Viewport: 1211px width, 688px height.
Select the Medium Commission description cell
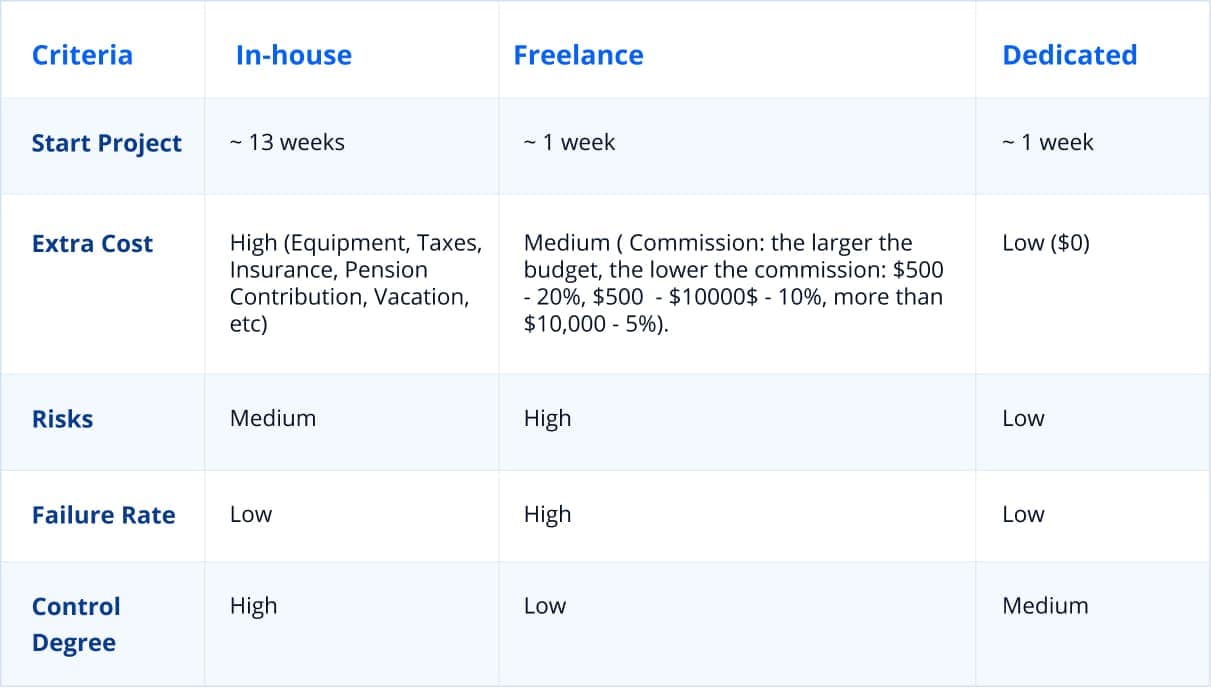tap(733, 284)
